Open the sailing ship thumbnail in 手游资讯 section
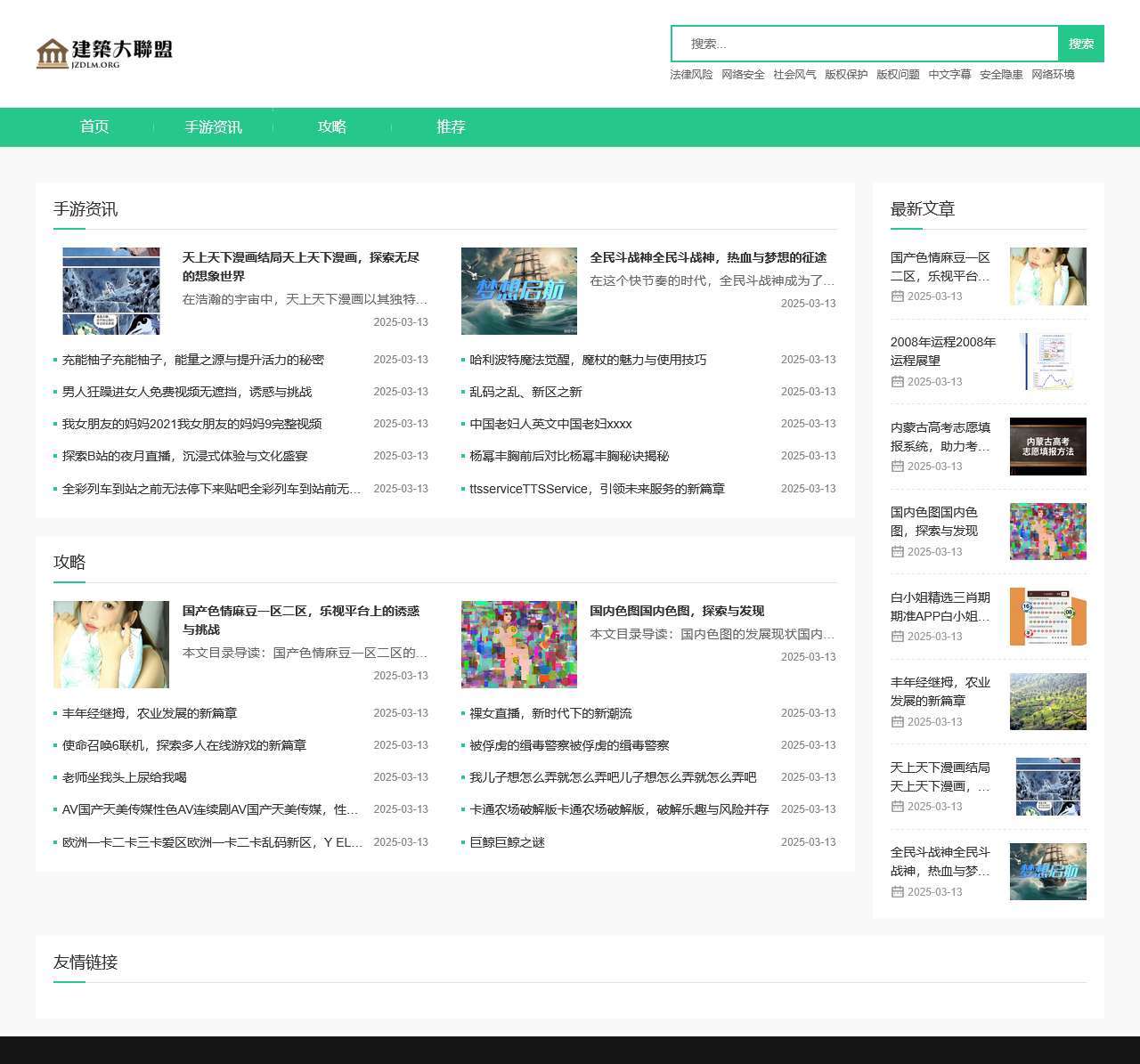The width and height of the screenshot is (1140, 1064). [x=518, y=291]
